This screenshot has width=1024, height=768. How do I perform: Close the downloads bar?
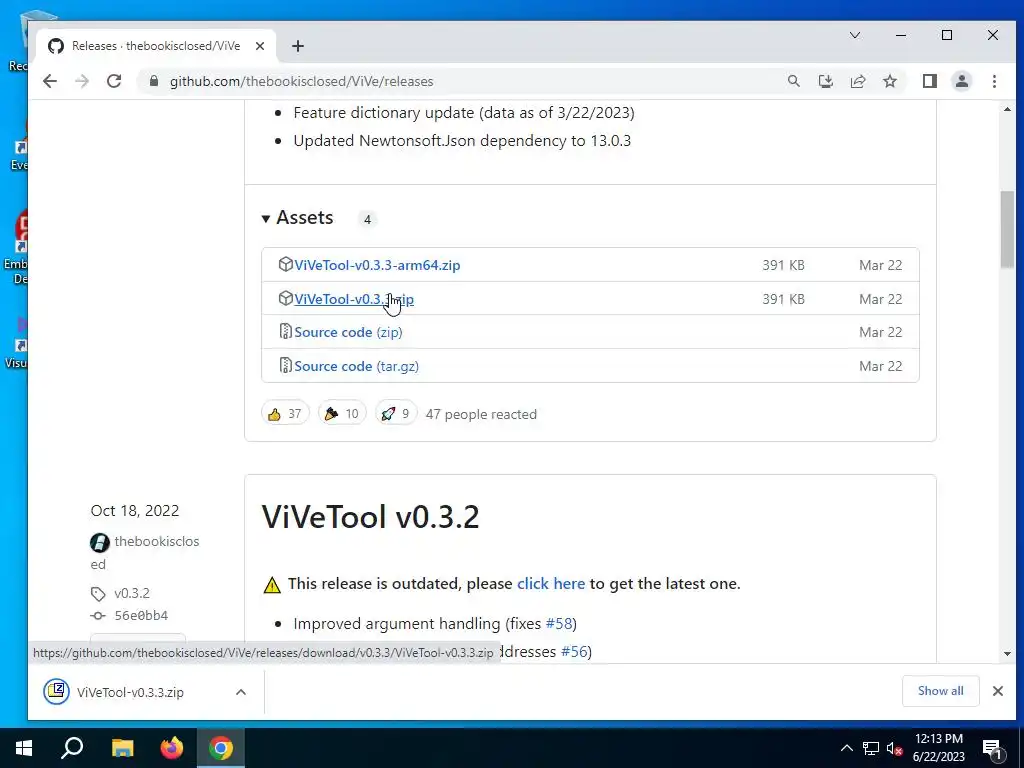tap(997, 691)
